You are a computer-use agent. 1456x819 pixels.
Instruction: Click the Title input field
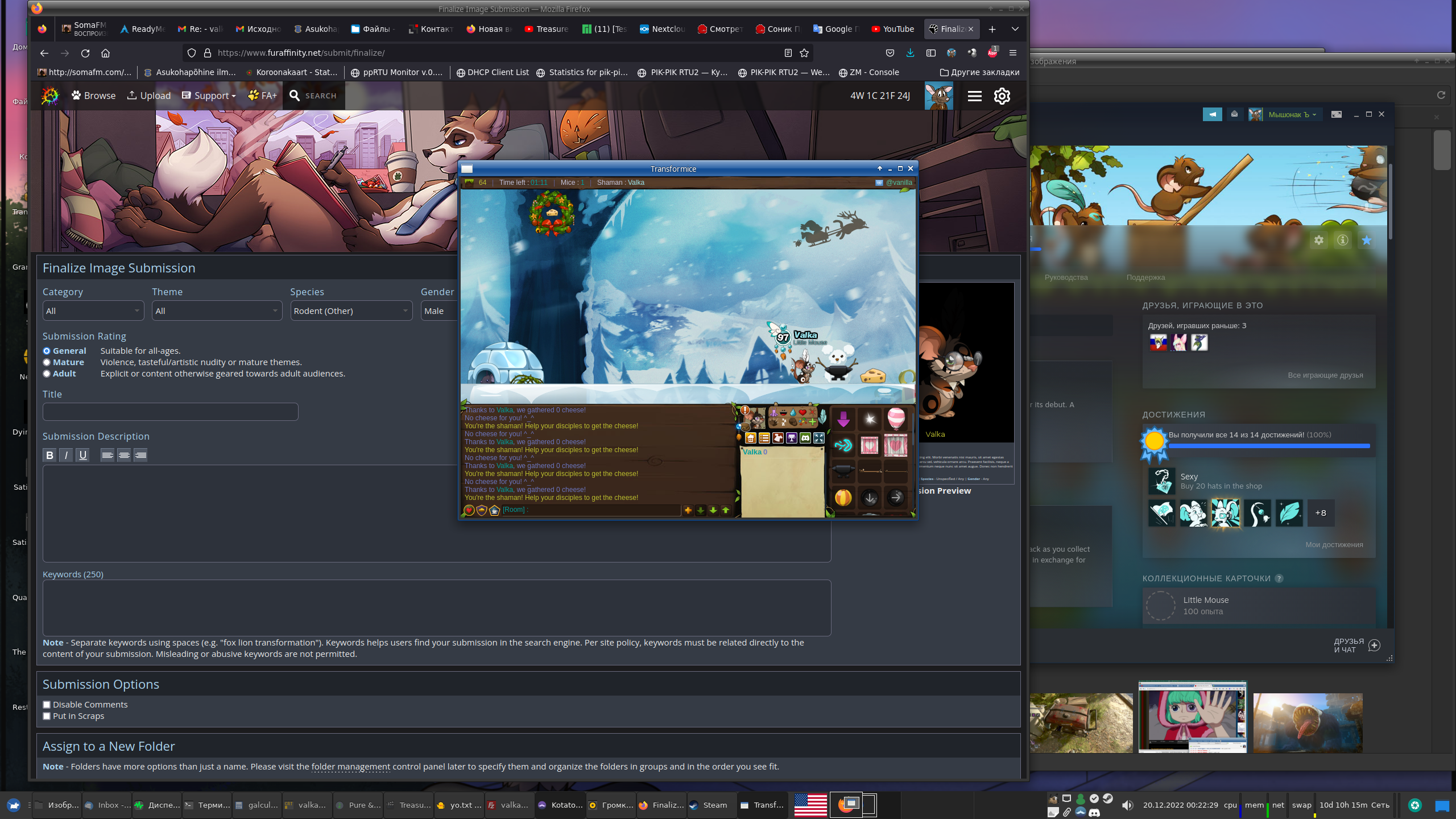point(170,412)
